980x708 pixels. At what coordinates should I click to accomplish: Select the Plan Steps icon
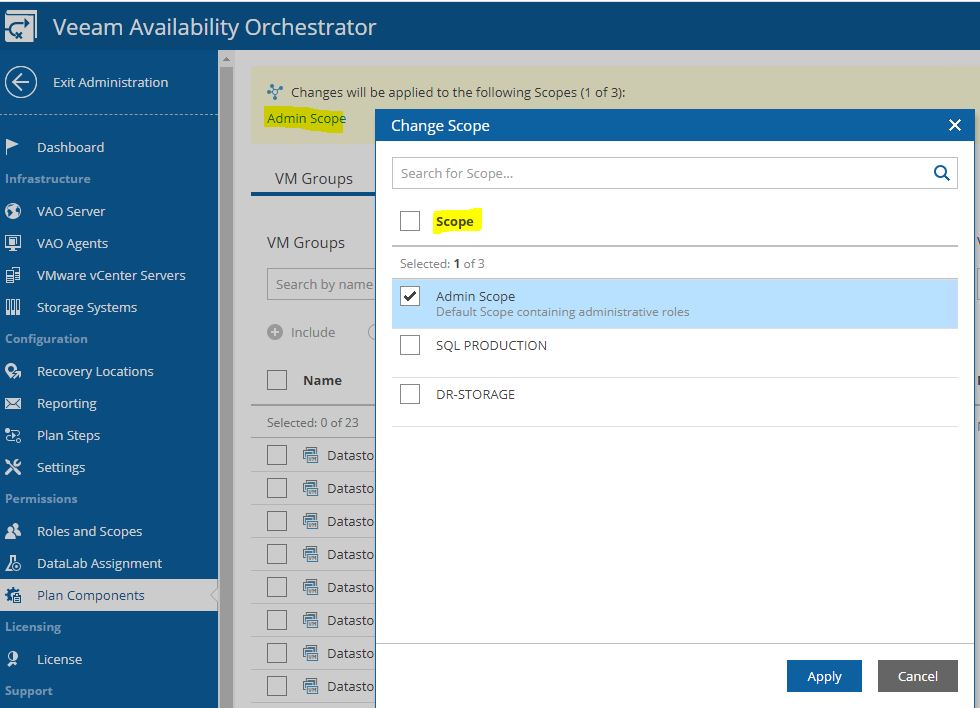point(13,435)
